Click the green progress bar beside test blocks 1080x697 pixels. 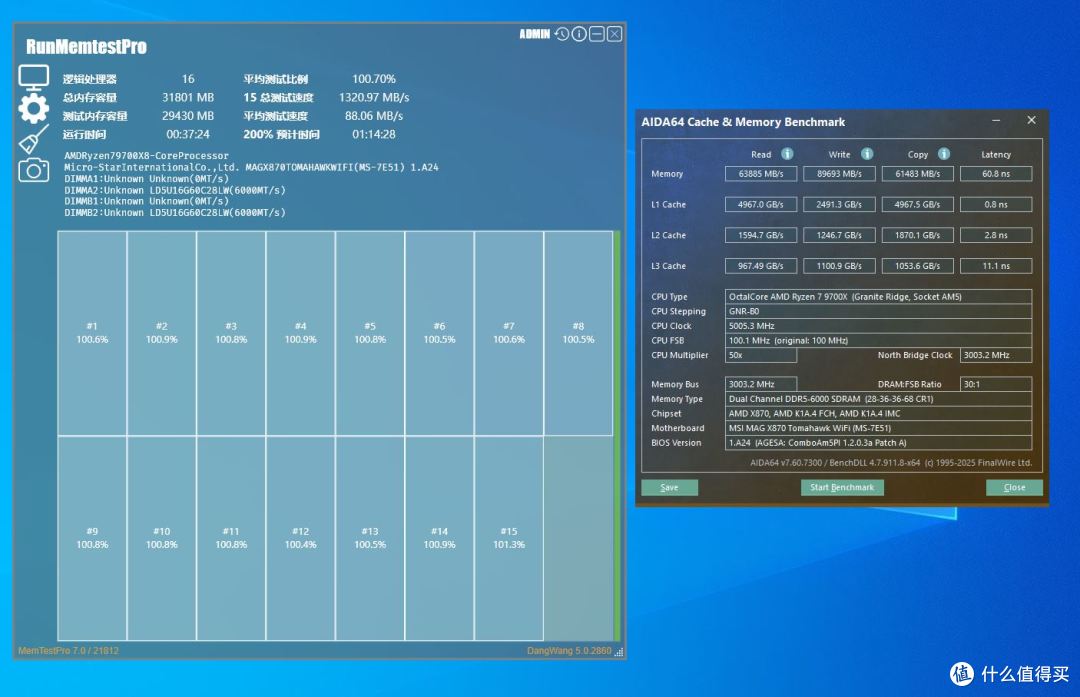[x=617, y=436]
